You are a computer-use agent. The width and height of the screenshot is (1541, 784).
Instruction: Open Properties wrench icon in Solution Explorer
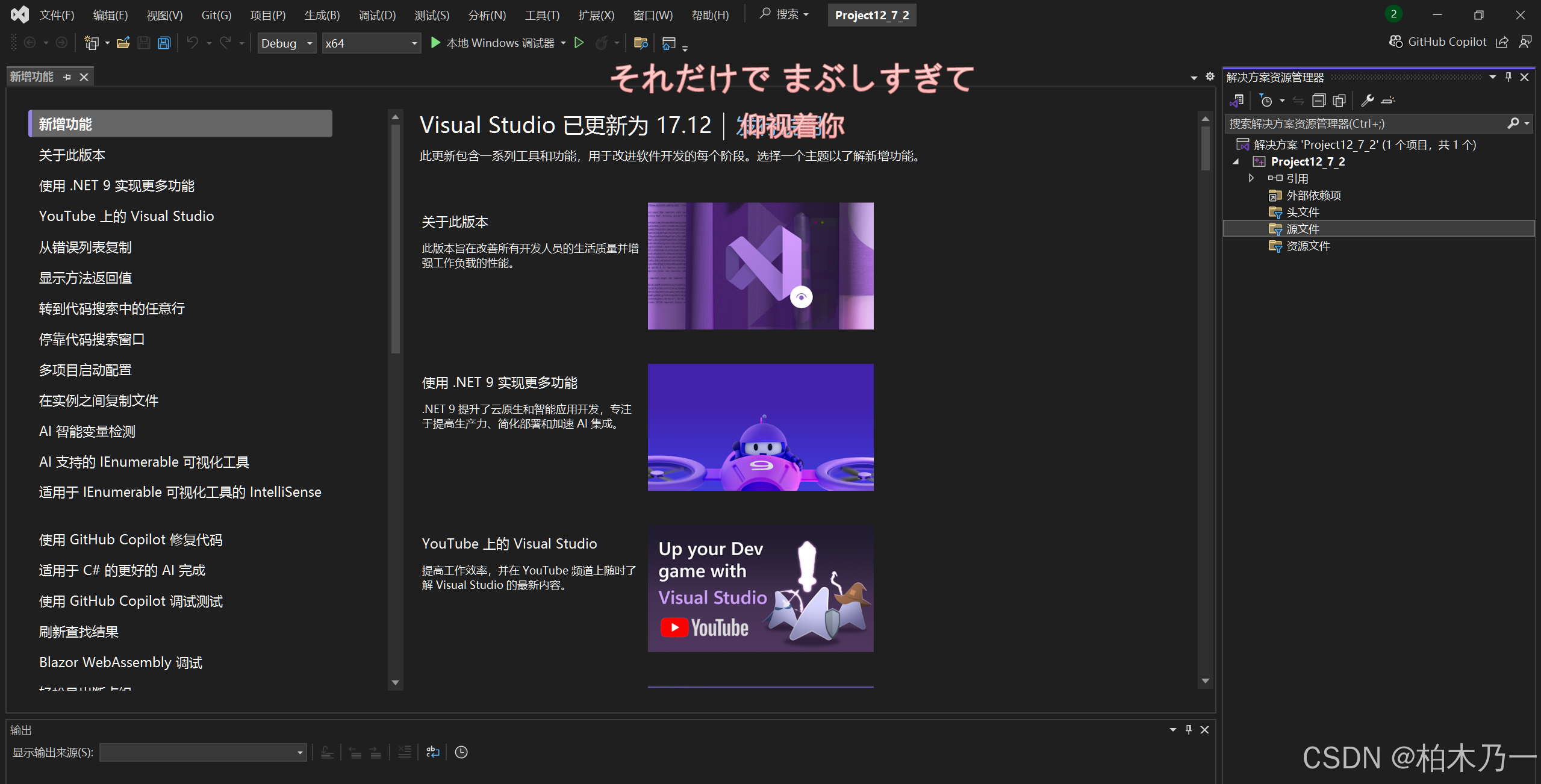(x=1367, y=101)
